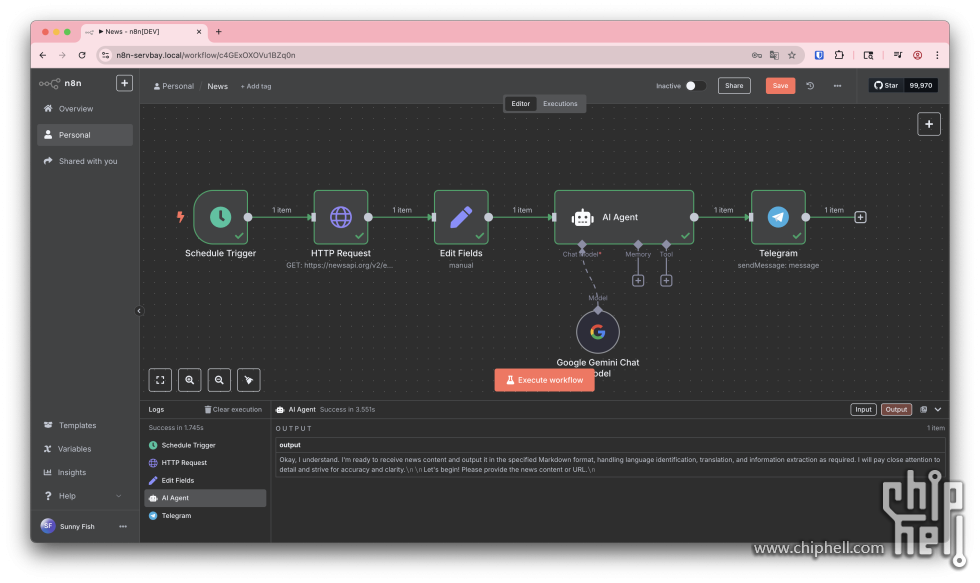980x583 pixels.
Task: Select HTTP Request log entry
Action: (x=205, y=462)
